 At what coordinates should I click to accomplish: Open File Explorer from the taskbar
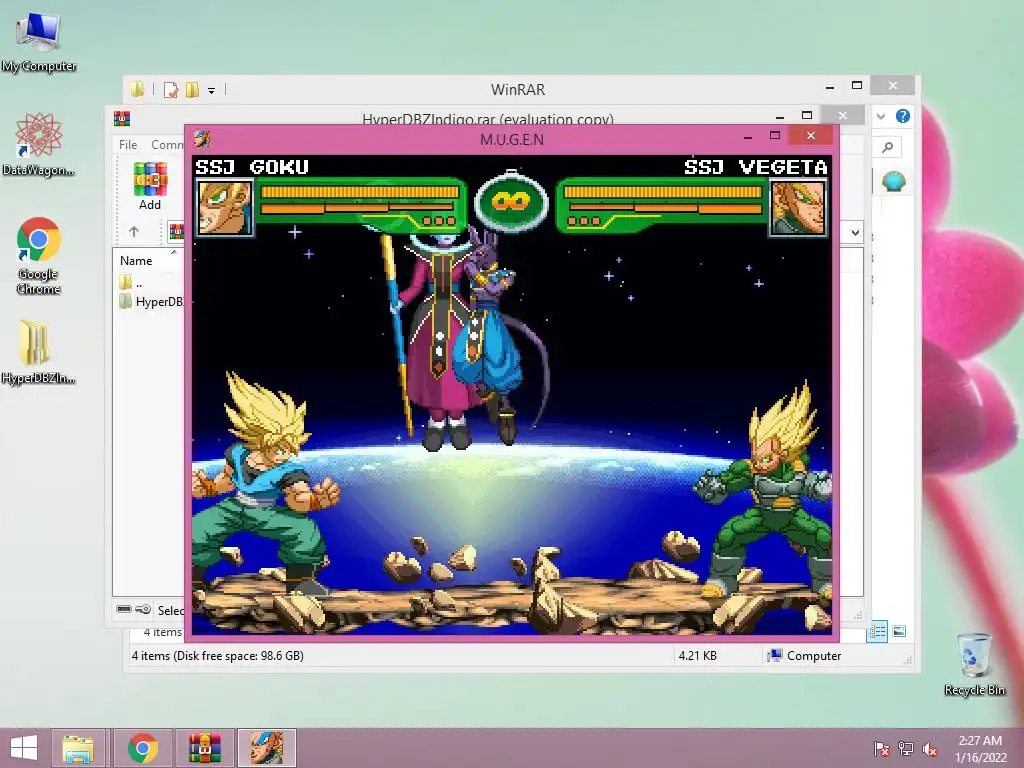click(78, 748)
